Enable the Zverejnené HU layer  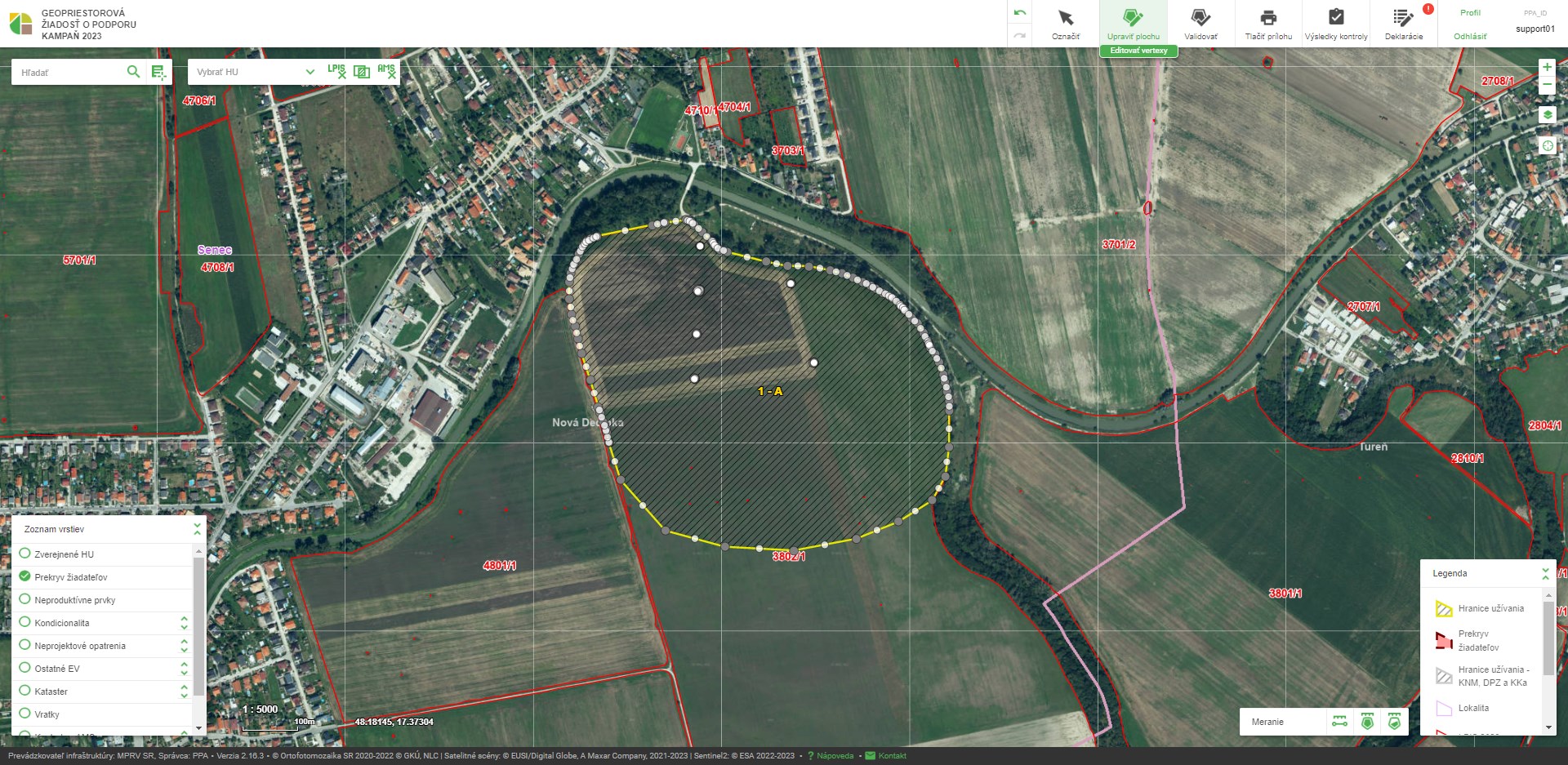tap(25, 554)
